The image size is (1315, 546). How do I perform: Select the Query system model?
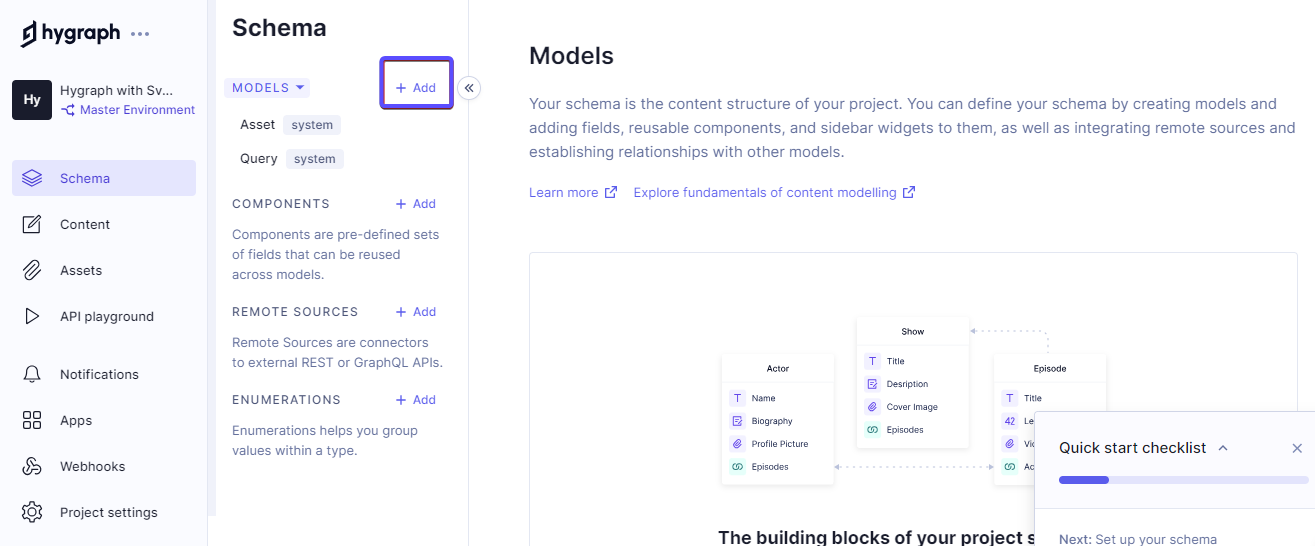pyautogui.click(x=259, y=159)
